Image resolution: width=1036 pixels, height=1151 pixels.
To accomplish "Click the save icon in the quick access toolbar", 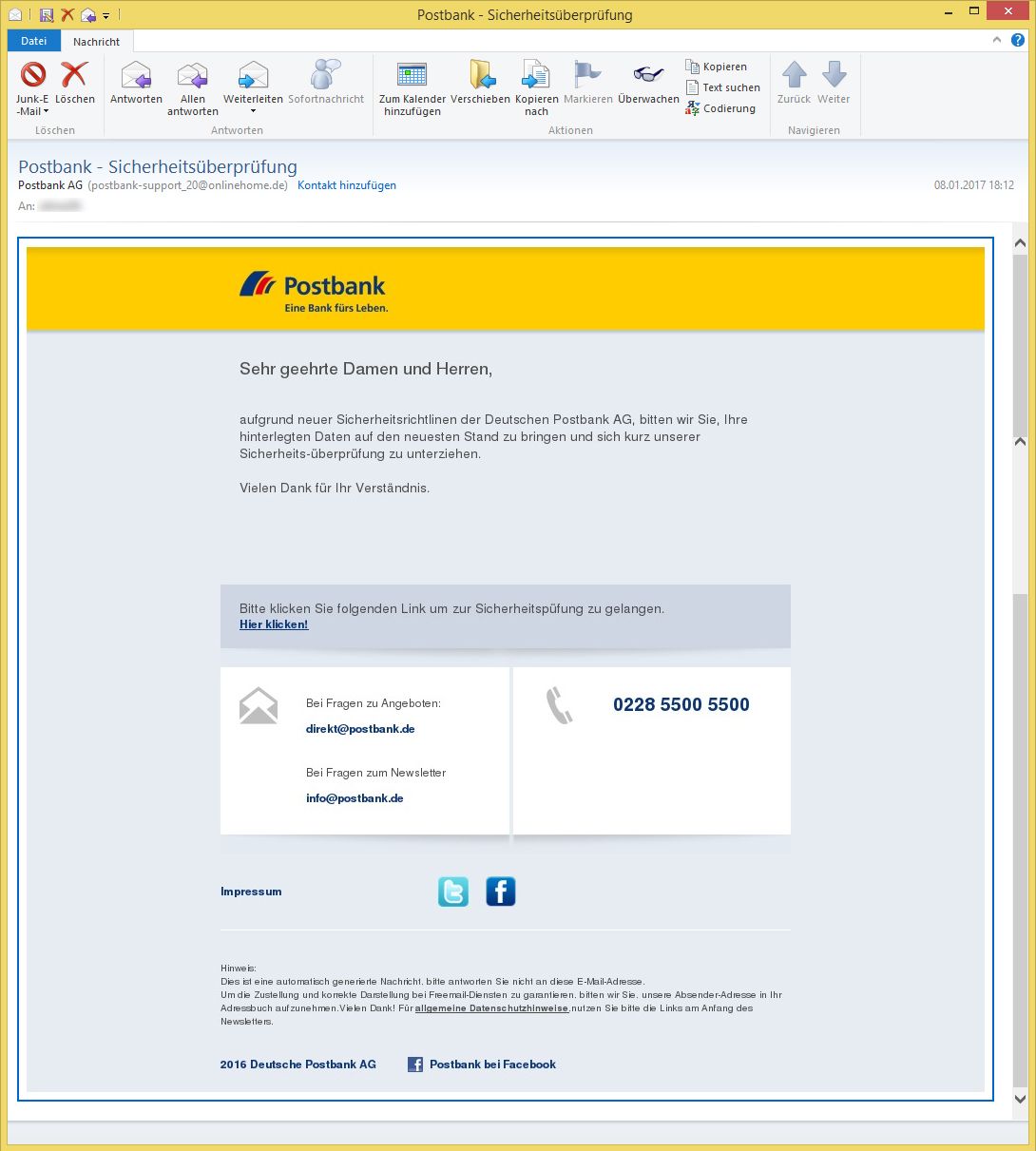I will click(46, 14).
